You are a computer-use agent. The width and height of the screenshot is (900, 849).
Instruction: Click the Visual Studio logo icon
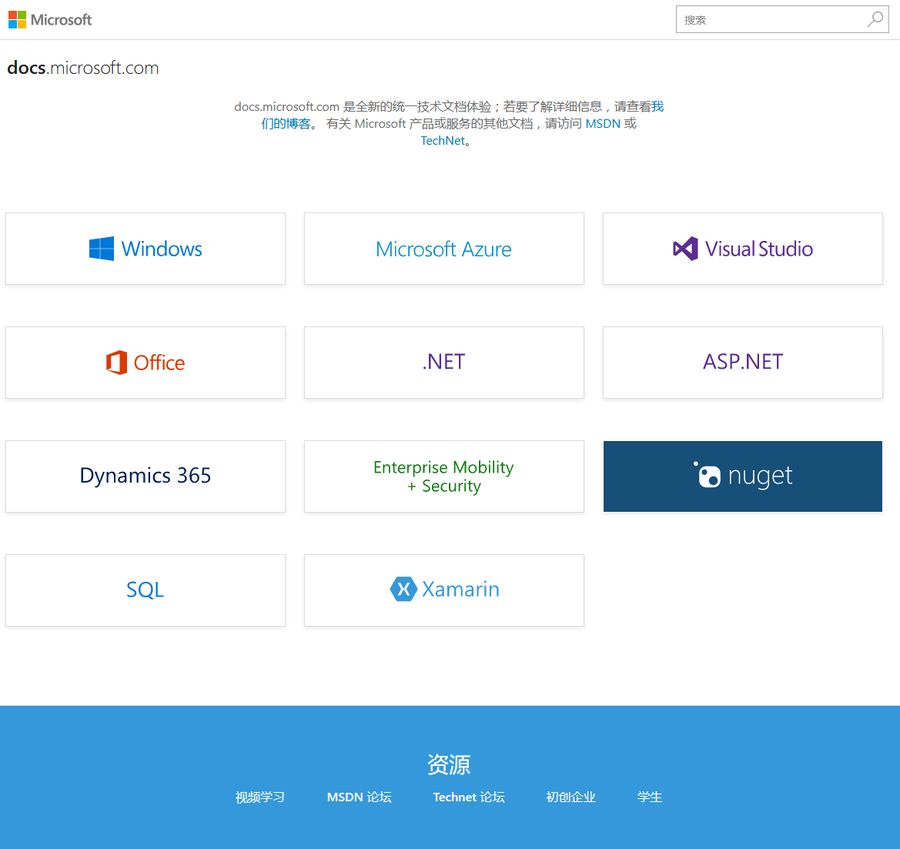point(685,249)
